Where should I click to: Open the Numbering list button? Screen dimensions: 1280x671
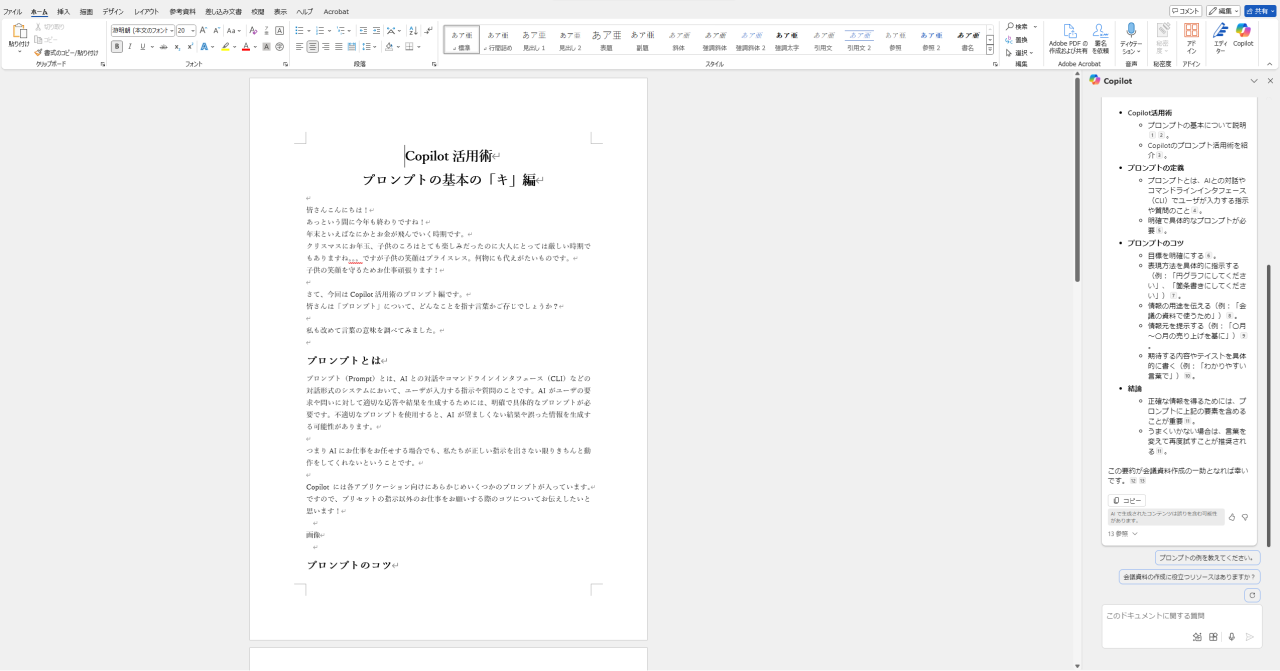tap(321, 31)
